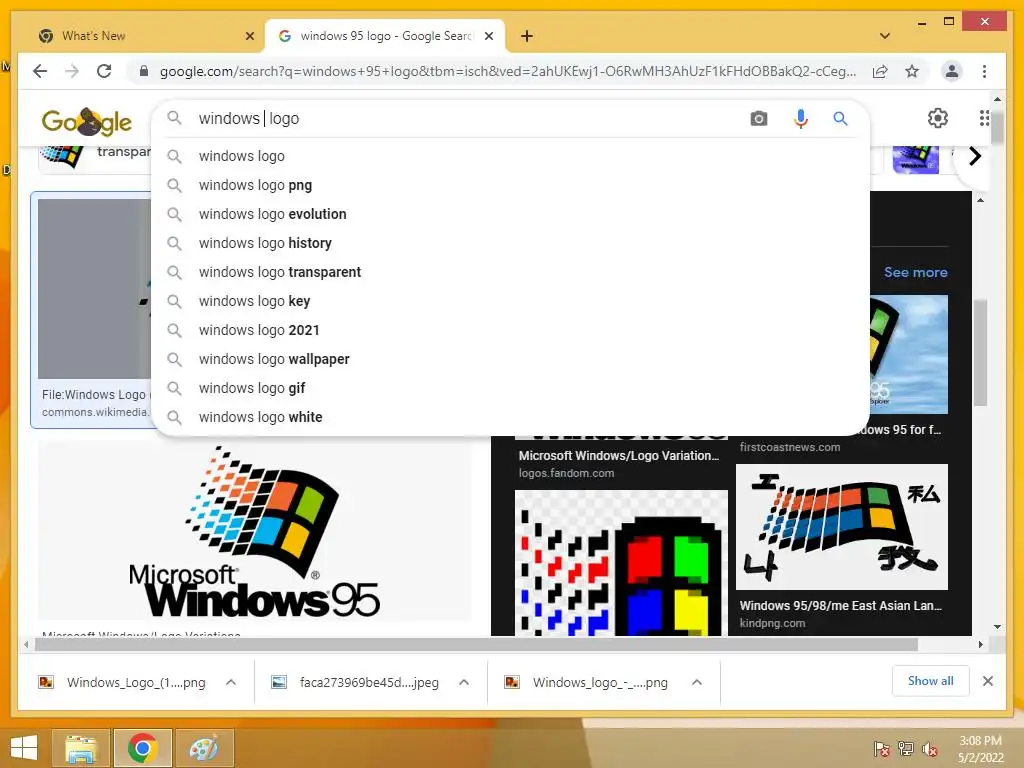Click the Google doodle logo
This screenshot has height=768, width=1024.
click(87, 121)
